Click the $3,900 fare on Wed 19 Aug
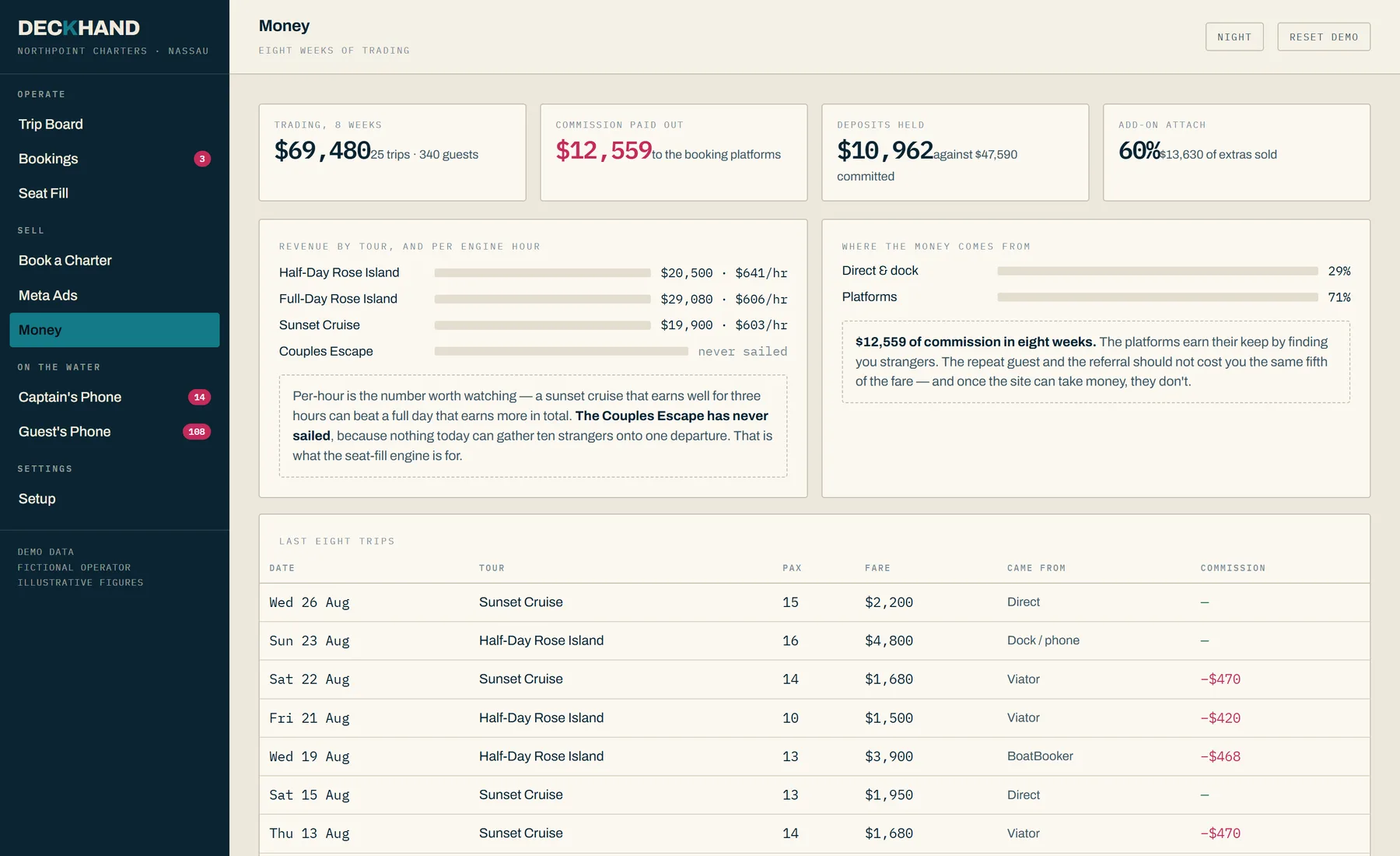Viewport: 1400px width, 856px height. (x=889, y=756)
